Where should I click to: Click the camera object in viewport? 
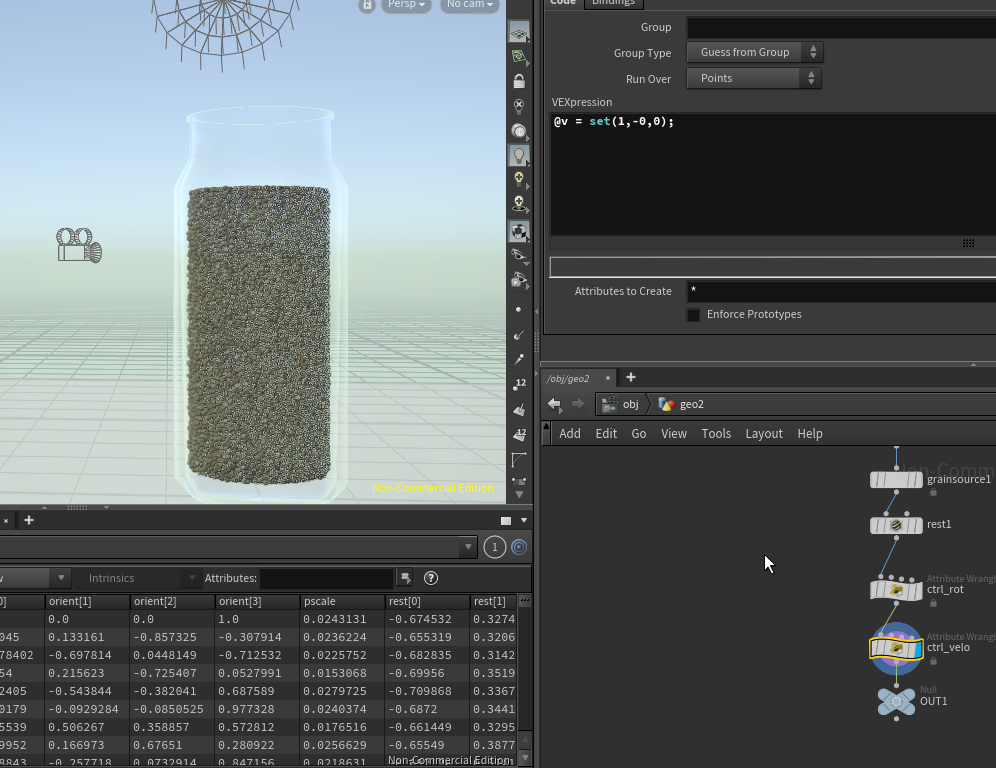(79, 245)
